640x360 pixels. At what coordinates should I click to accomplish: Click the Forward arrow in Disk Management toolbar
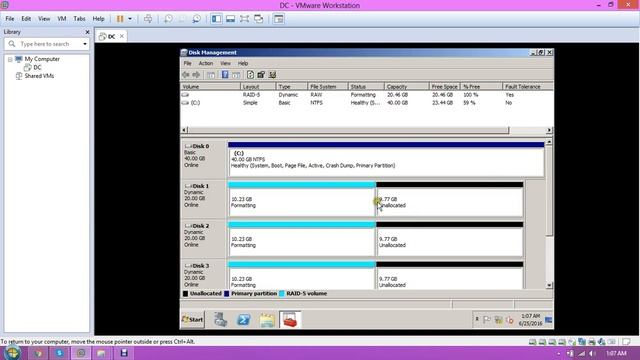coord(196,75)
